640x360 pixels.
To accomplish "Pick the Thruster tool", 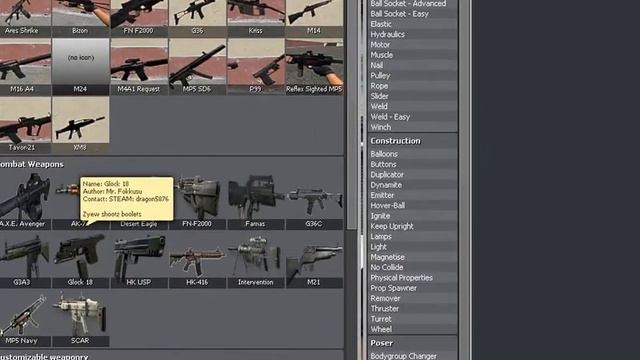I will pos(412,309).
